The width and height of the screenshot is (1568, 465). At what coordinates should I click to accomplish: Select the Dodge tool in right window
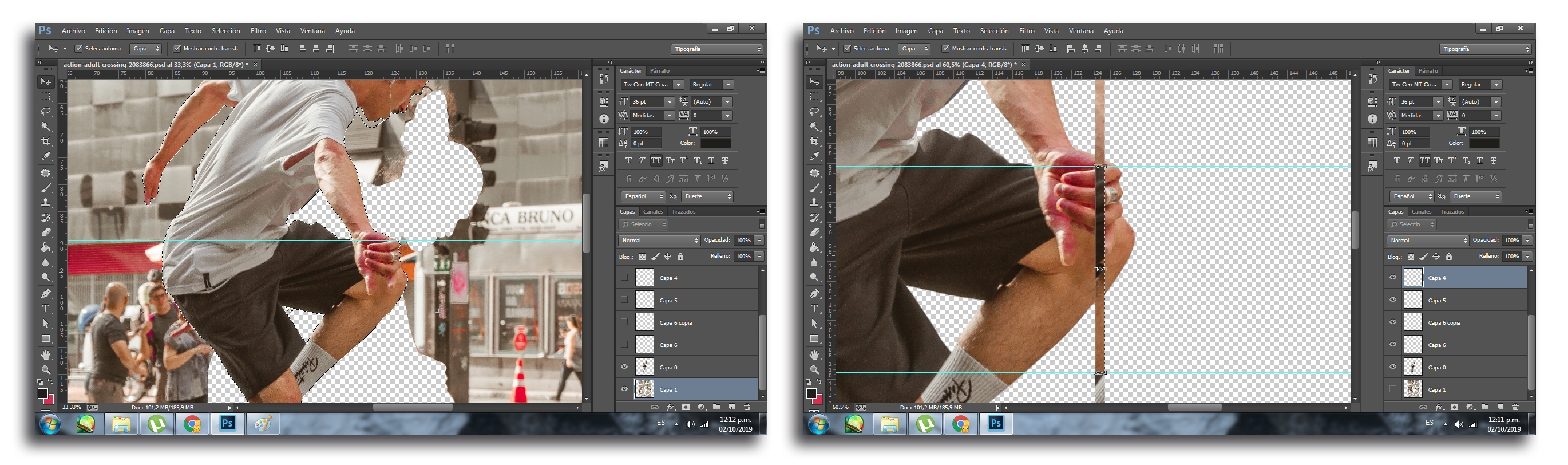point(814,277)
